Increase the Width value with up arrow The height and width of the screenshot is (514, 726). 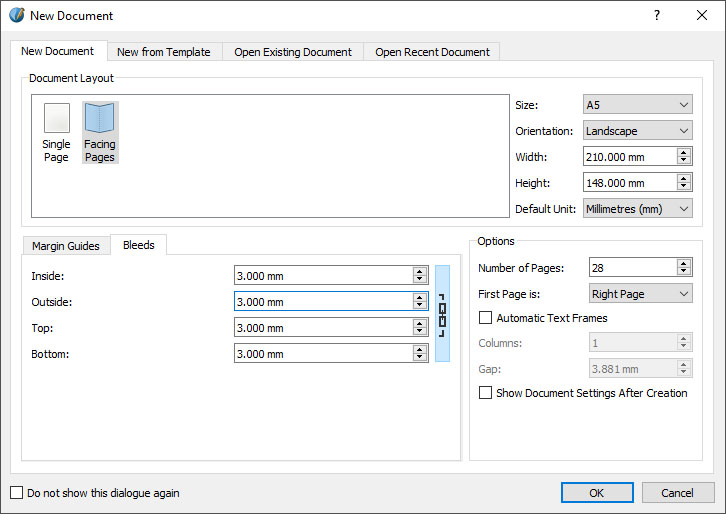click(684, 152)
